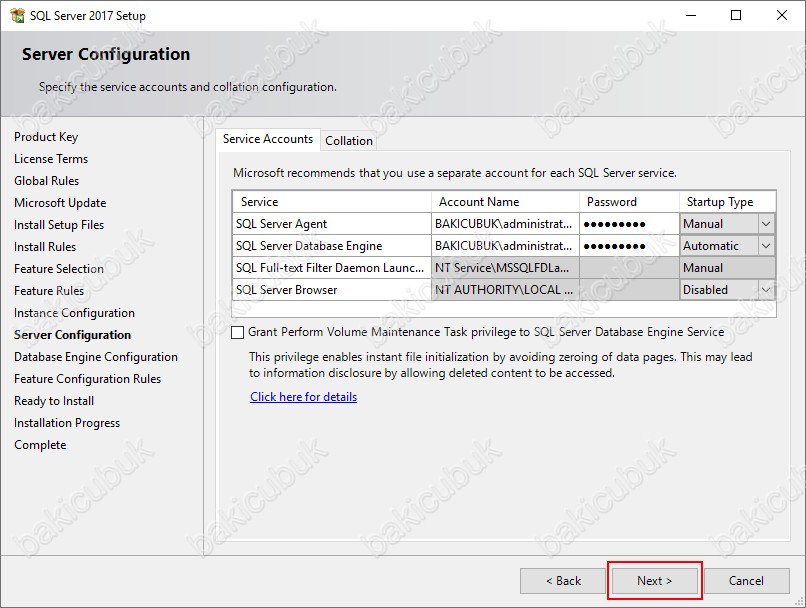Select Feature Selection step in sidebar

point(59,269)
